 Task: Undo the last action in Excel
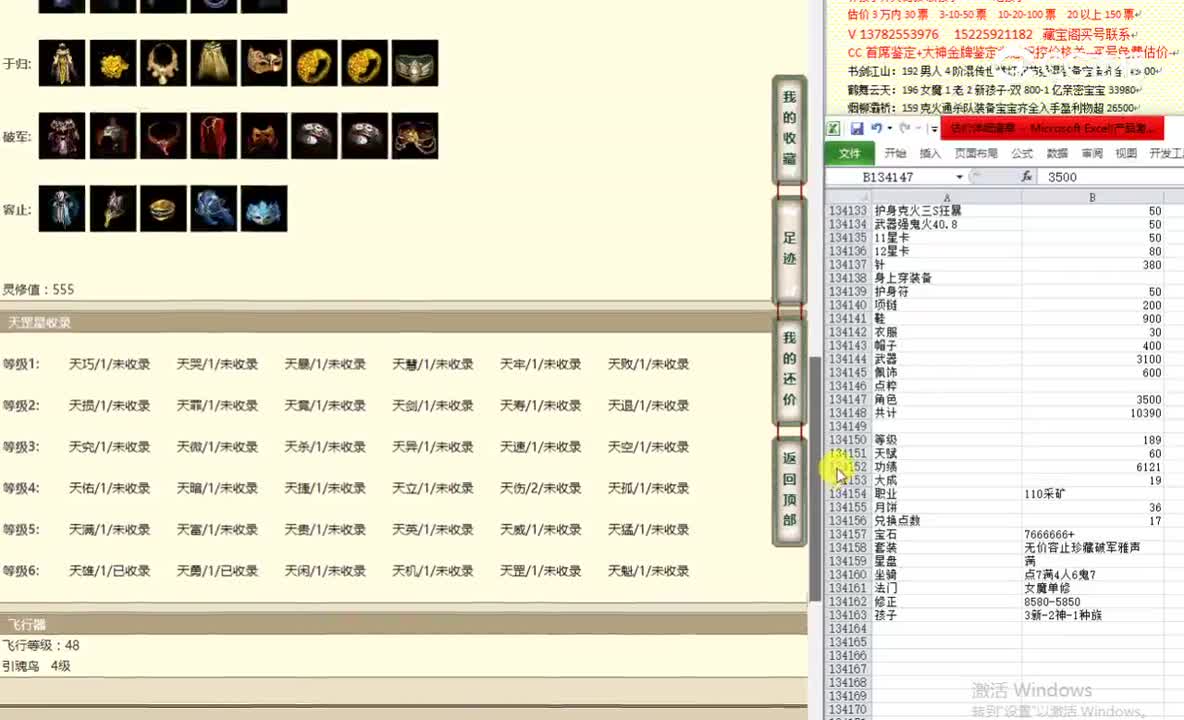(x=876, y=129)
